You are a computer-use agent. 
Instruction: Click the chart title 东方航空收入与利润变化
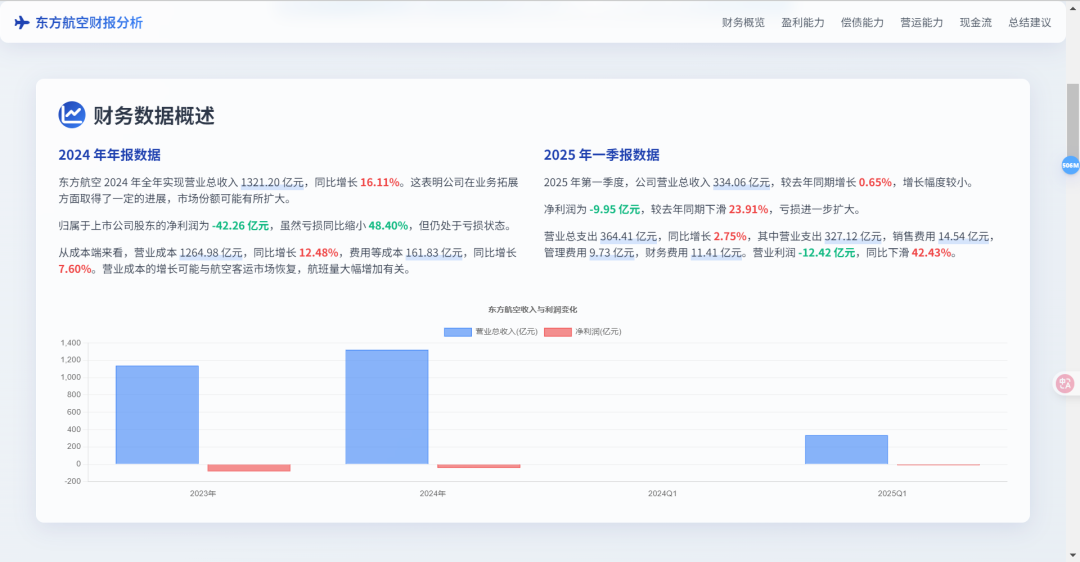pos(532,310)
